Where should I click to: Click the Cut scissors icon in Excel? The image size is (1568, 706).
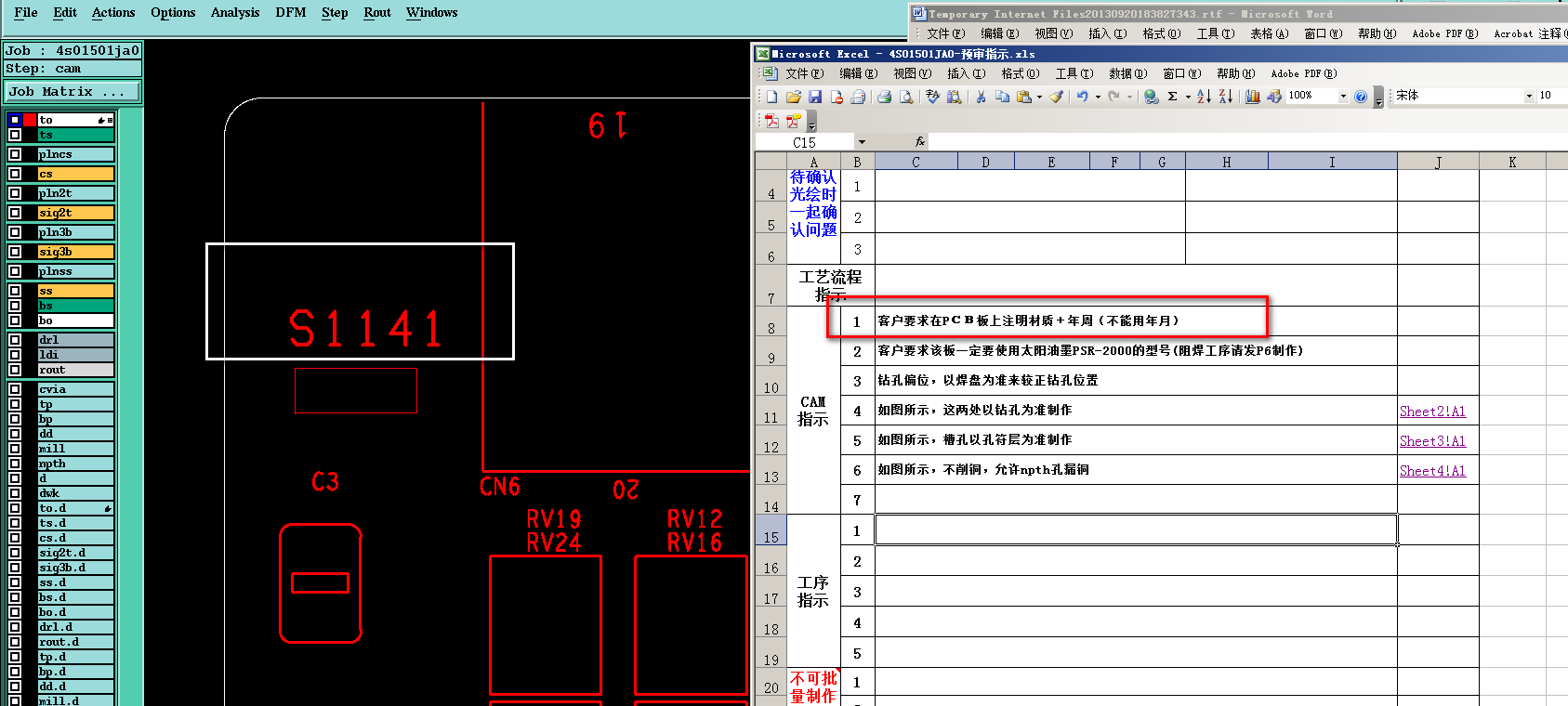pyautogui.click(x=981, y=97)
